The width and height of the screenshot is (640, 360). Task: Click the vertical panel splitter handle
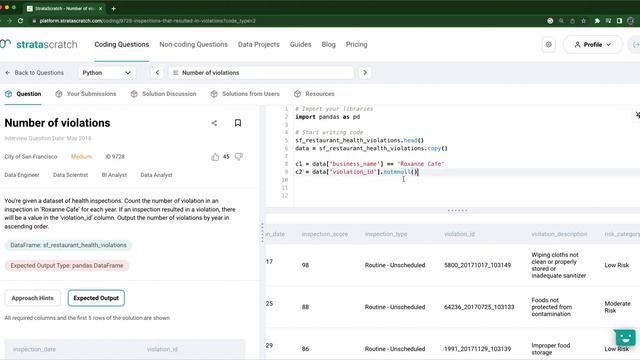(262, 233)
